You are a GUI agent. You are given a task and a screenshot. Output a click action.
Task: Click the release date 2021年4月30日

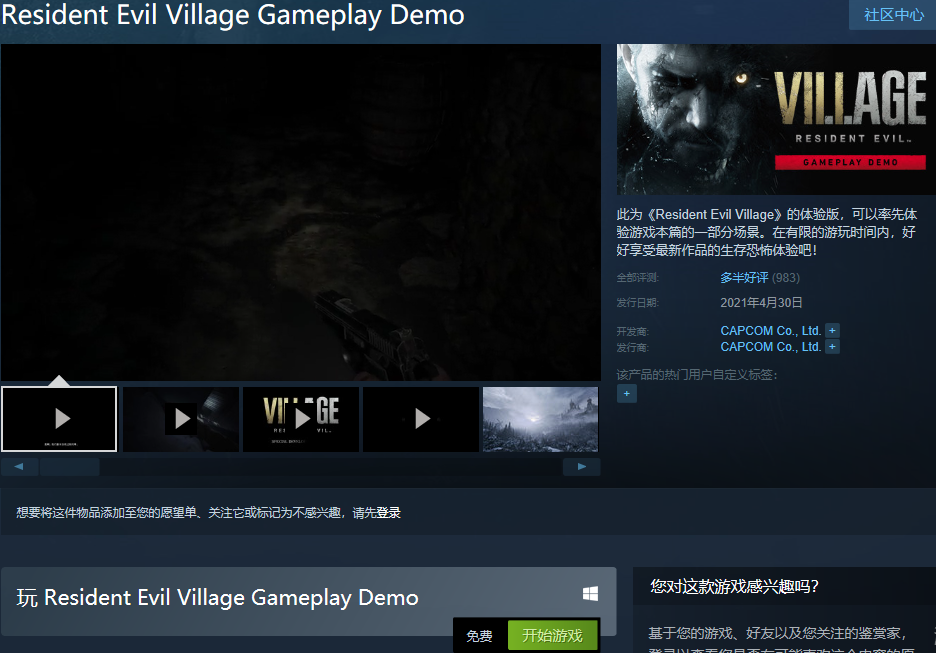(761, 303)
